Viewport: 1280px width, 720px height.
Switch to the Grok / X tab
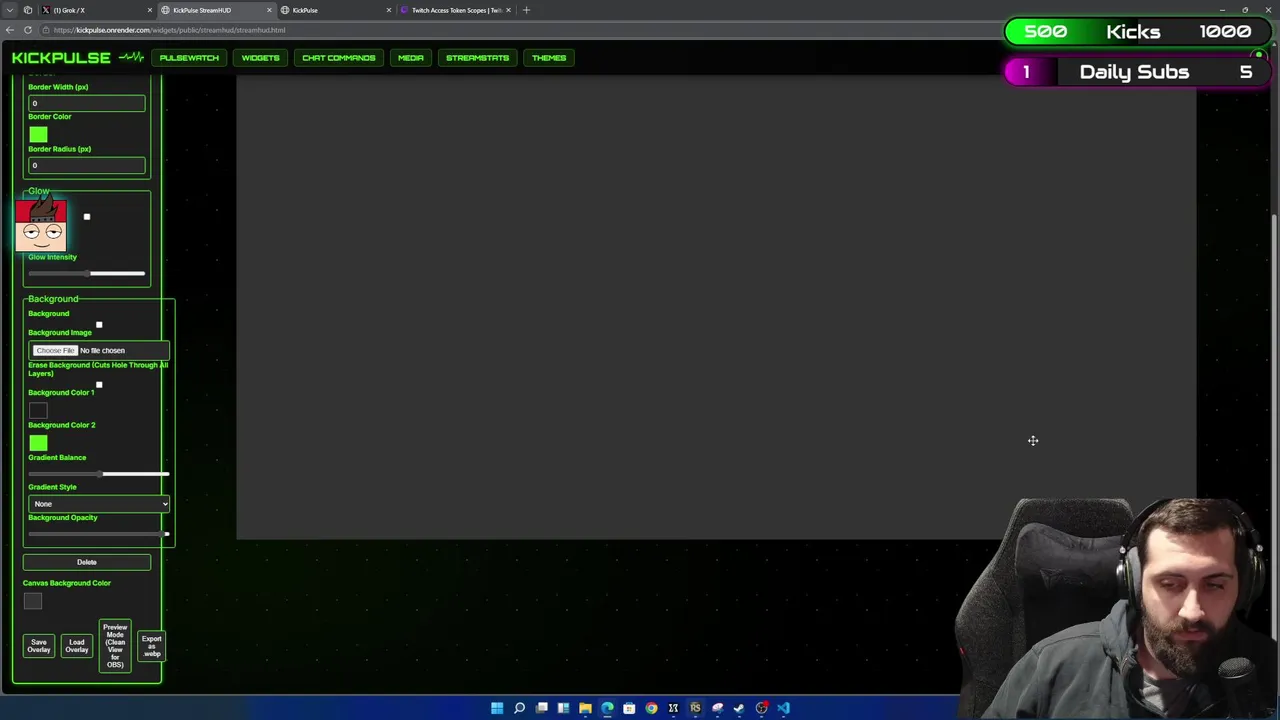click(95, 10)
